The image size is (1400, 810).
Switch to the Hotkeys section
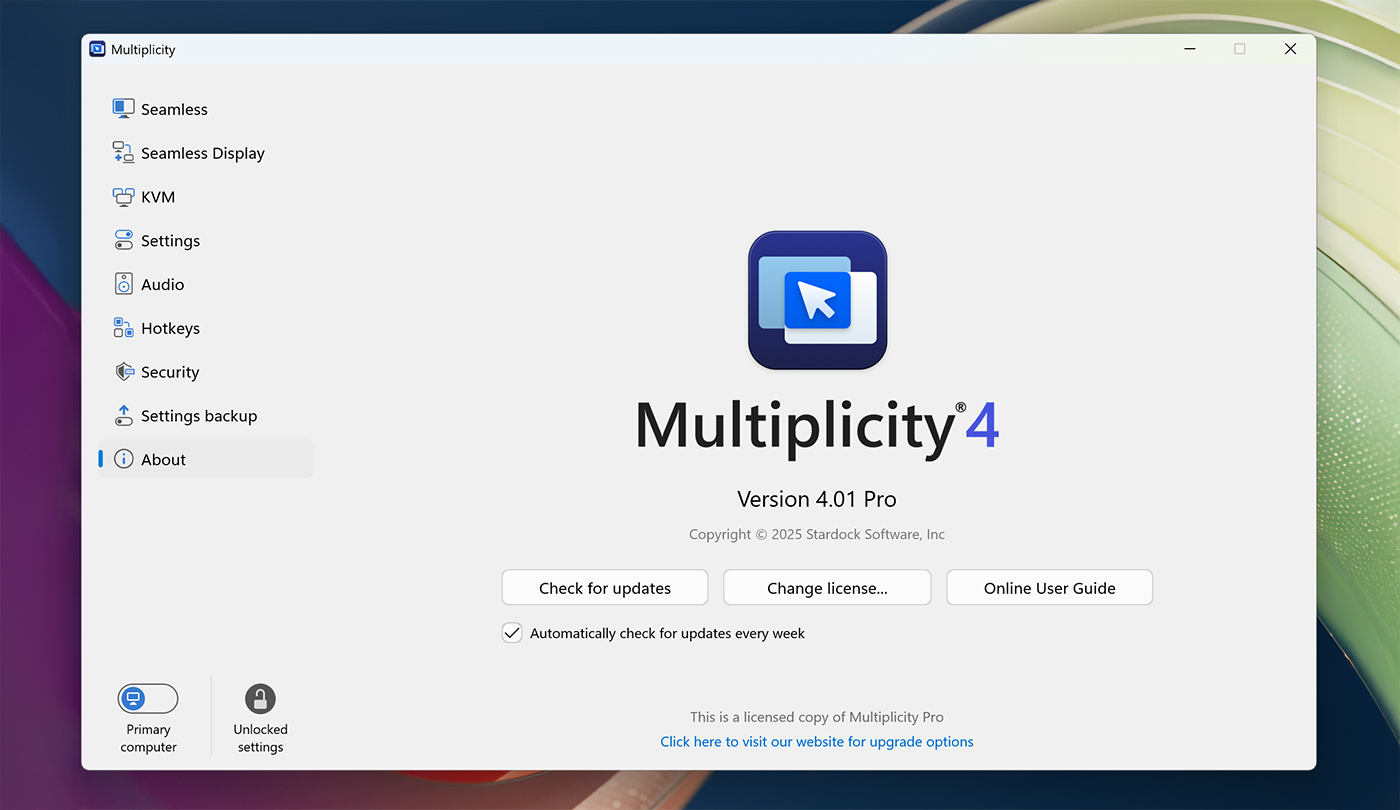(170, 328)
